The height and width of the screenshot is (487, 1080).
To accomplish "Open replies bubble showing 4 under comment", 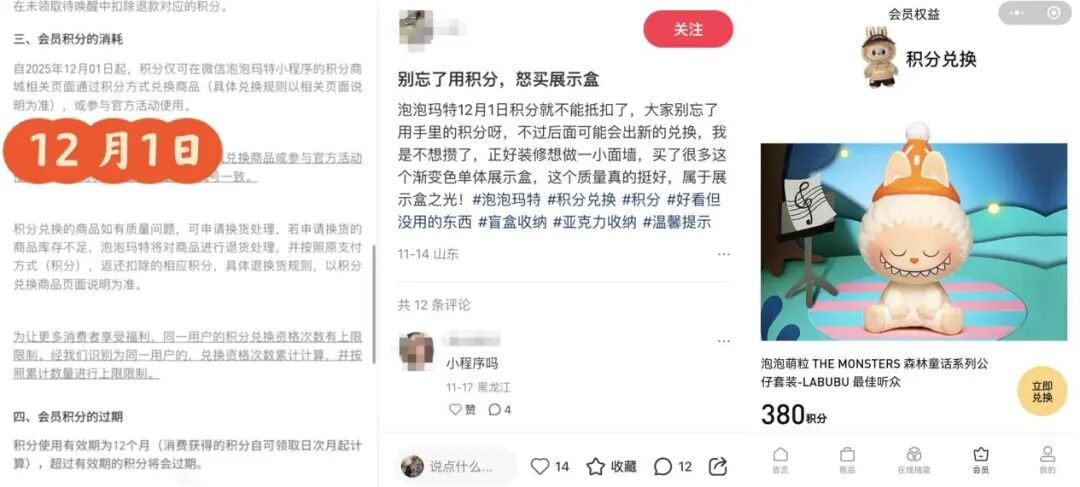I will (x=499, y=409).
